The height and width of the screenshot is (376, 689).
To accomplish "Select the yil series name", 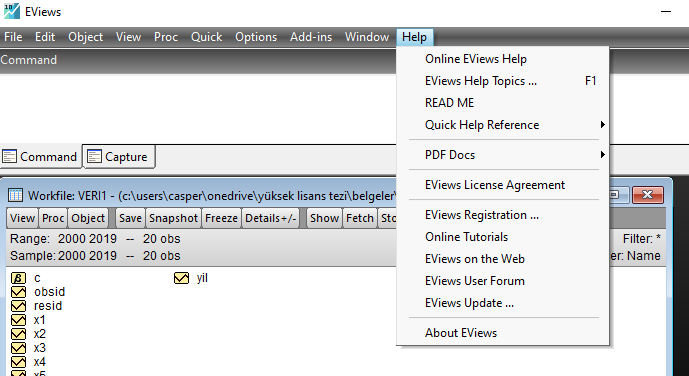I will coord(202,278).
